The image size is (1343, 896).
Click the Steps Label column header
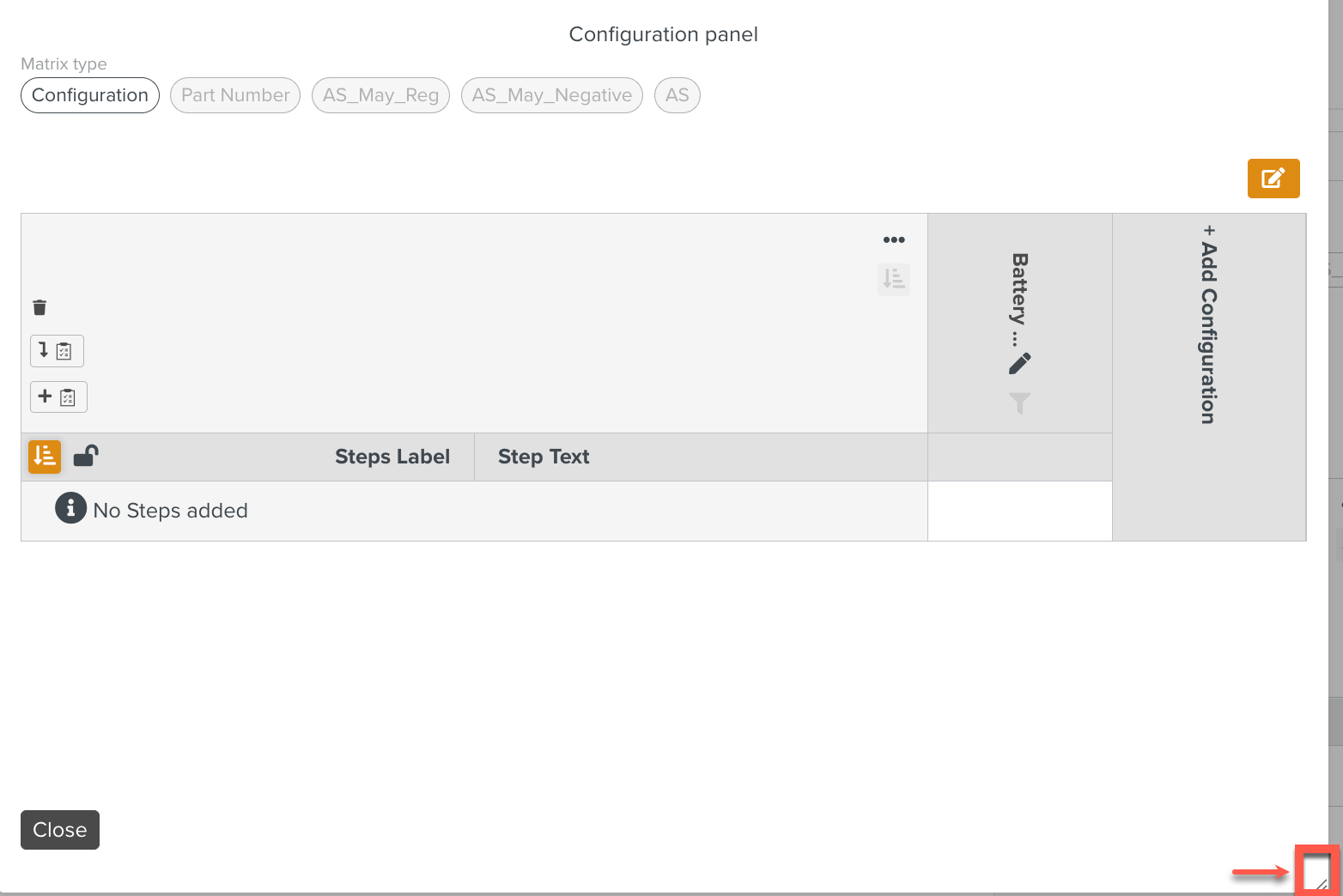(392, 457)
